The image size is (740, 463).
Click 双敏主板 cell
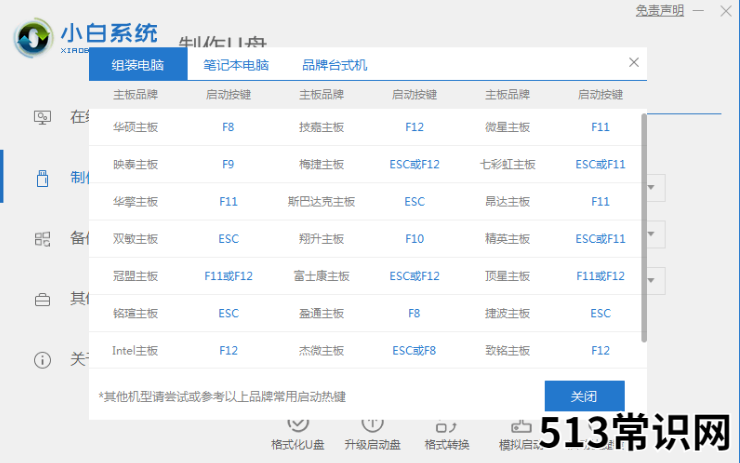click(135, 239)
